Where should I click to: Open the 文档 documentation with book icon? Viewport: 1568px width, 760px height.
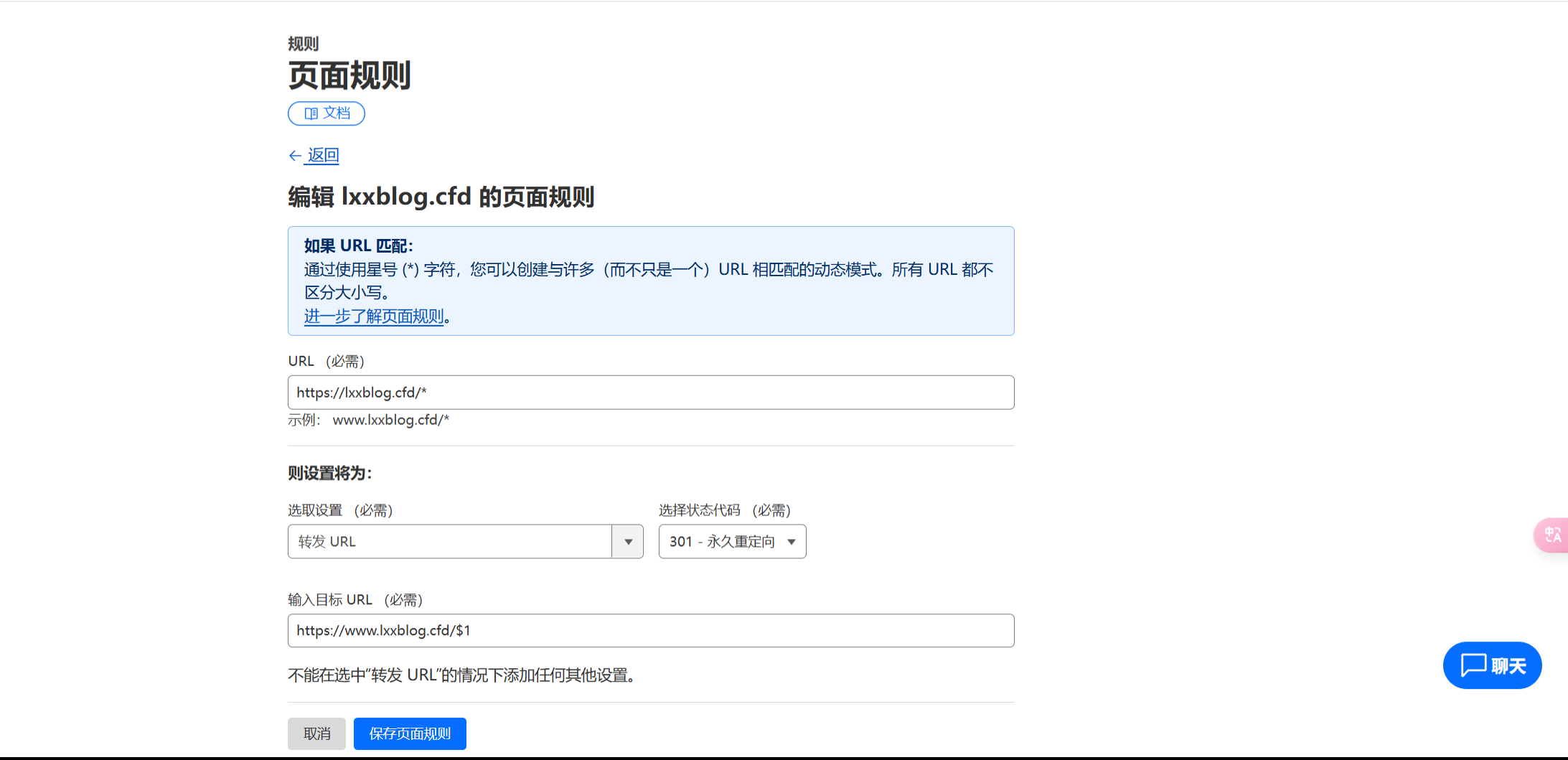coord(326,113)
